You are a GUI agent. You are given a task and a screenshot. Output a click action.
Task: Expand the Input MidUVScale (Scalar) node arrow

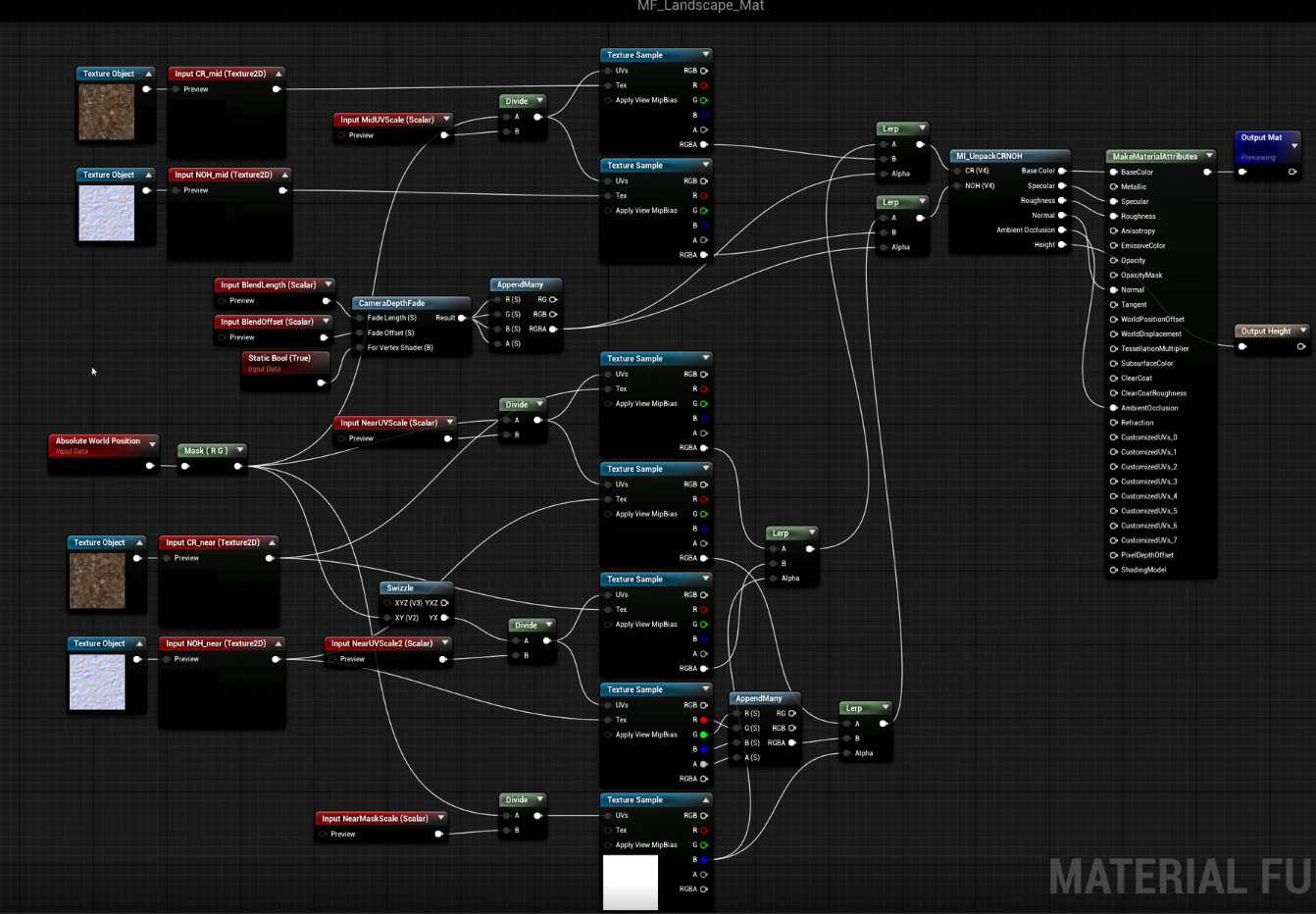click(x=446, y=120)
